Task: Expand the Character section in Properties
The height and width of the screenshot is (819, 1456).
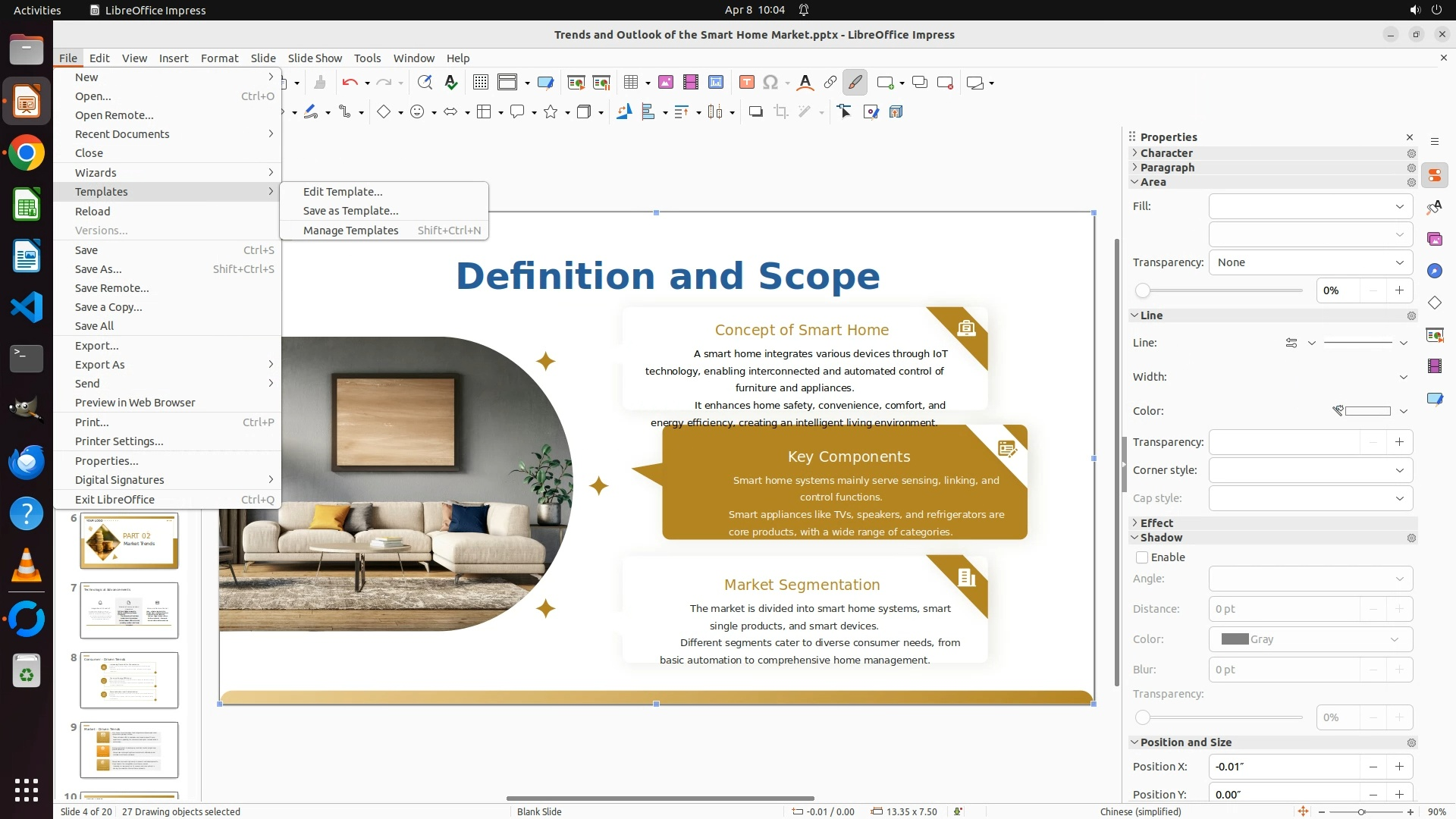Action: click(x=1166, y=153)
